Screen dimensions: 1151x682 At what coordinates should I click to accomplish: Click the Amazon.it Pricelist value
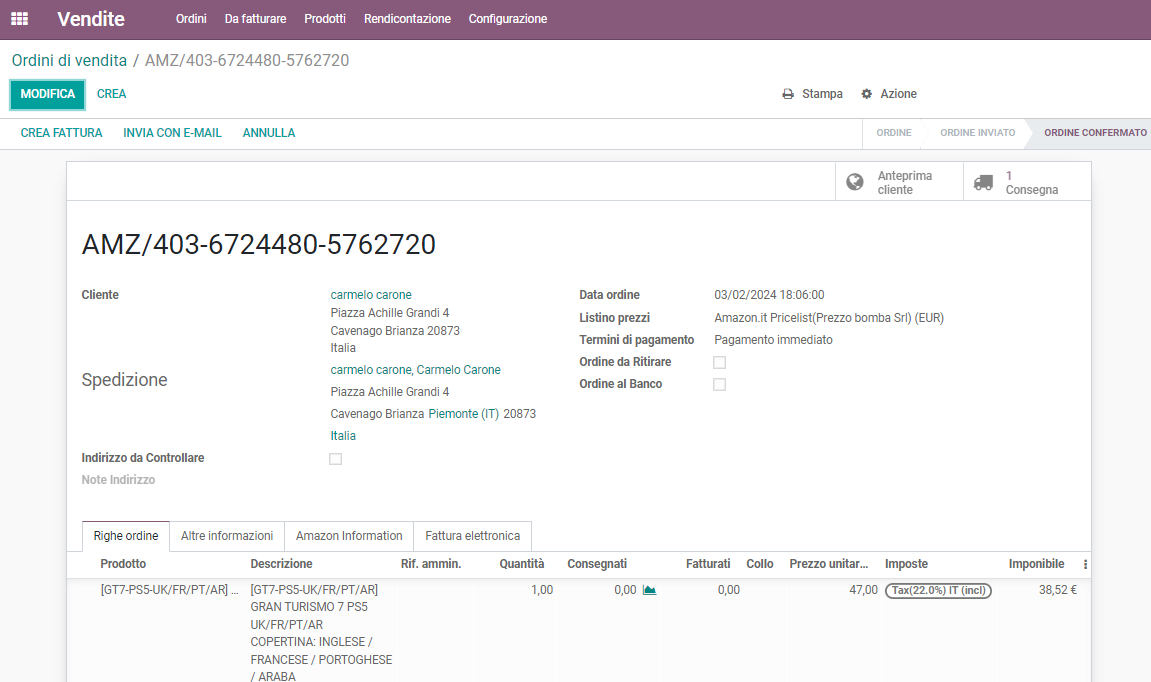click(x=829, y=318)
